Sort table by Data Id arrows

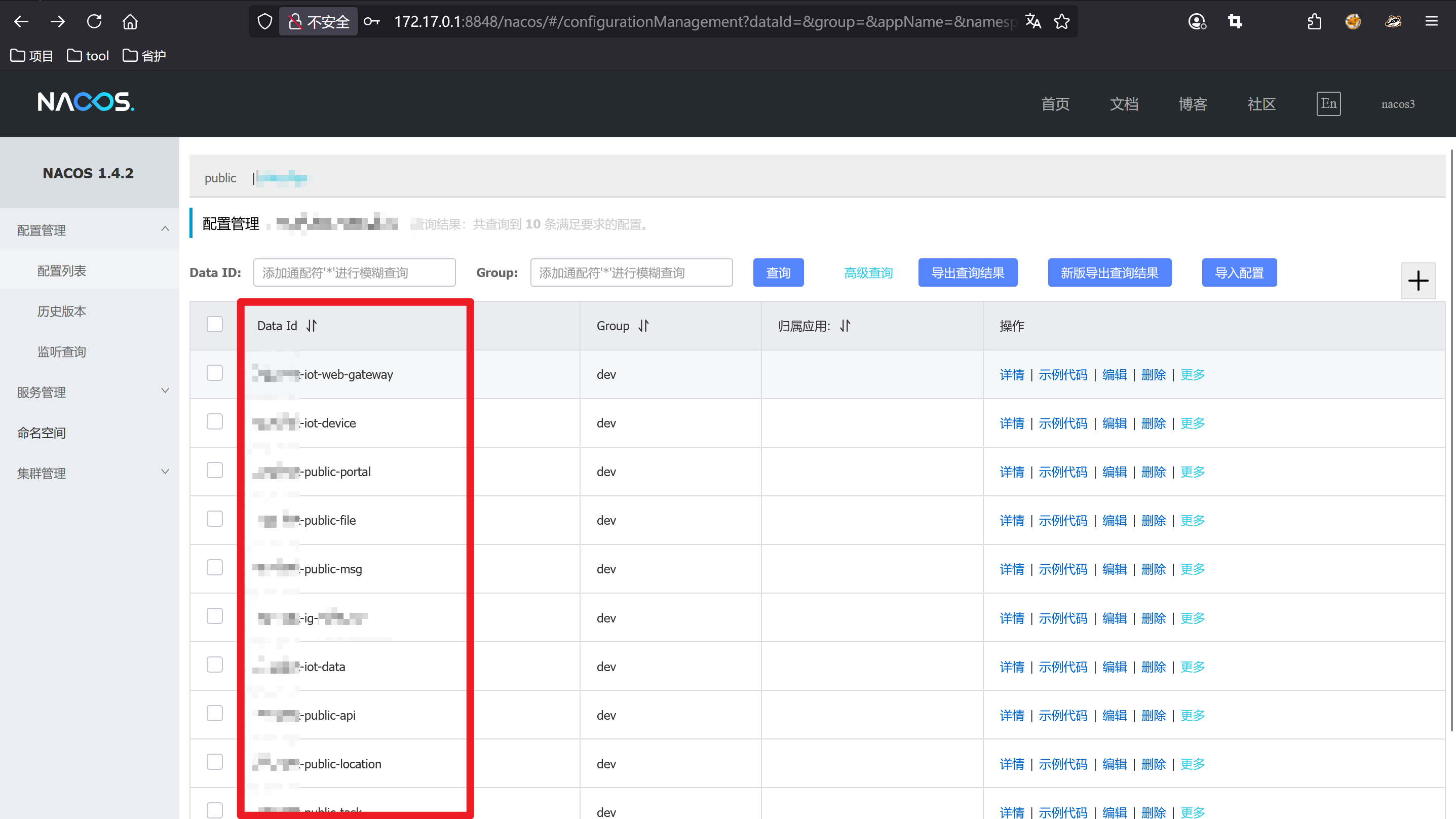312,326
